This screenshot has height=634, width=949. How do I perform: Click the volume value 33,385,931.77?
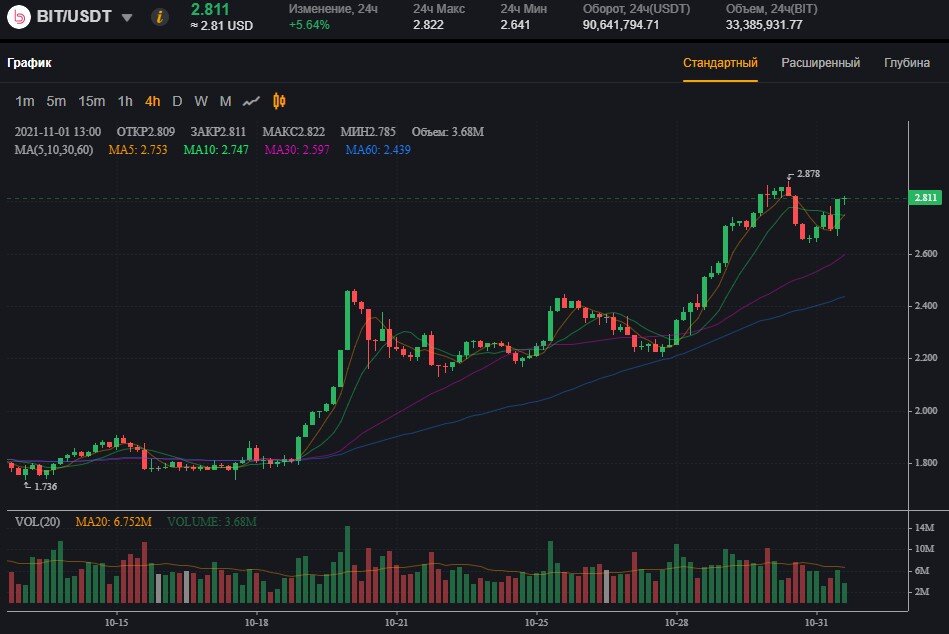pos(764,25)
